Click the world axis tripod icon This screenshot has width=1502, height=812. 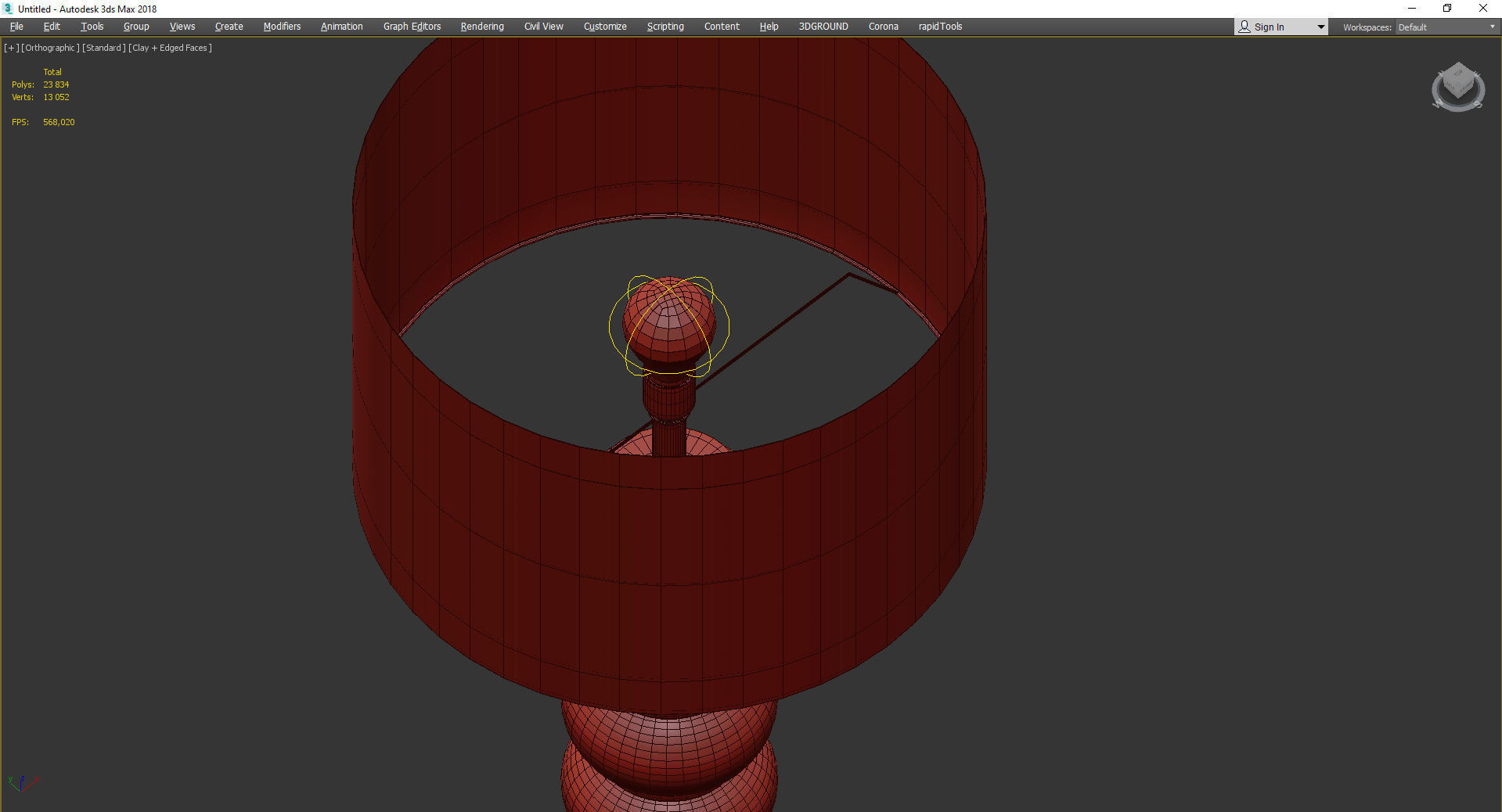pyautogui.click(x=22, y=784)
